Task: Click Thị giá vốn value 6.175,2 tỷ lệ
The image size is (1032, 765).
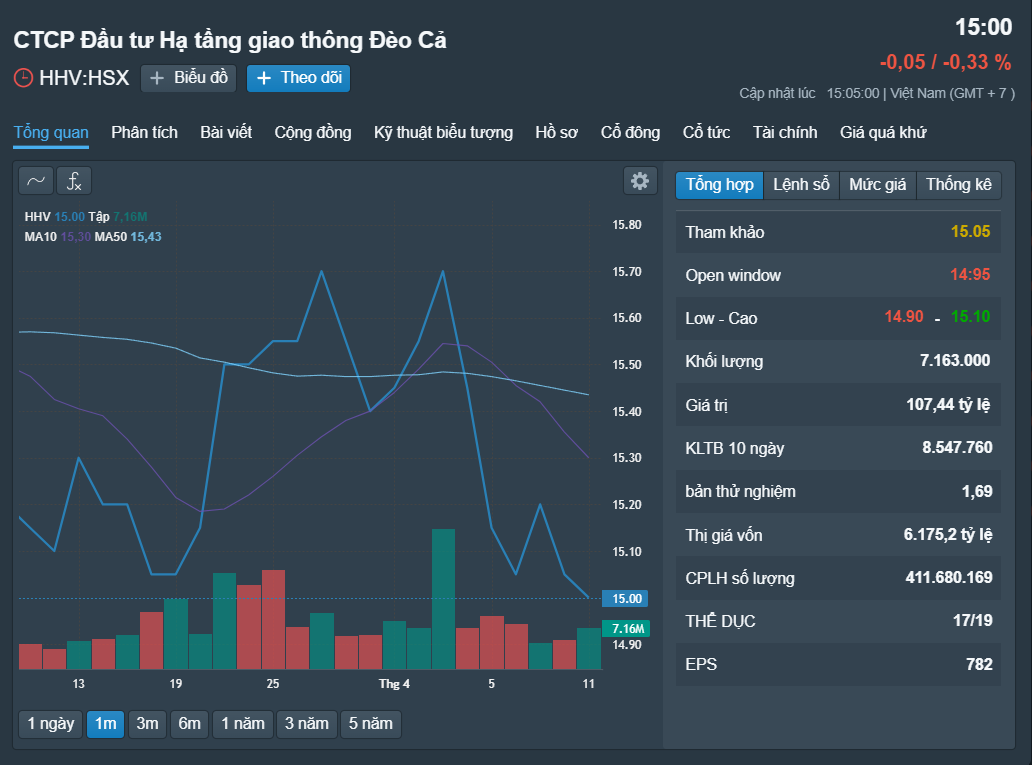Action: 948,535
